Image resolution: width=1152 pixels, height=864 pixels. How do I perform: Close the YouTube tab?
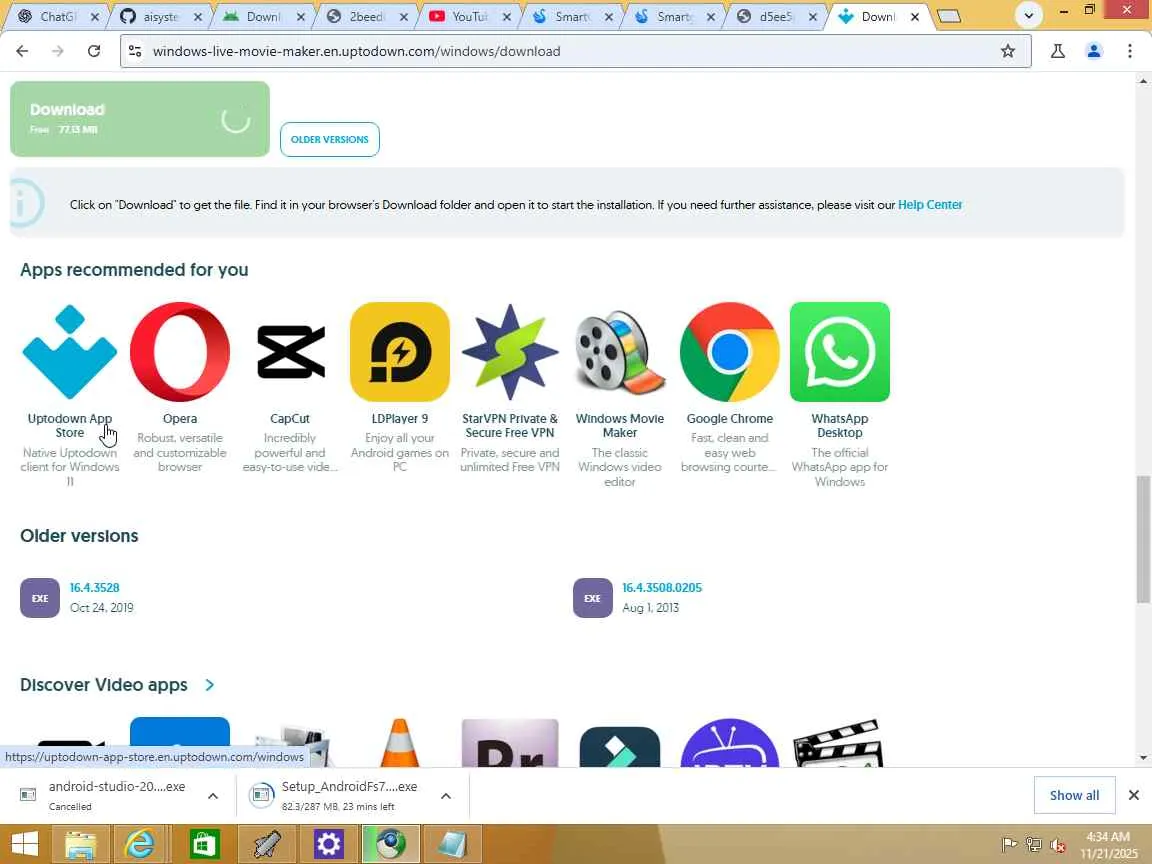506,16
